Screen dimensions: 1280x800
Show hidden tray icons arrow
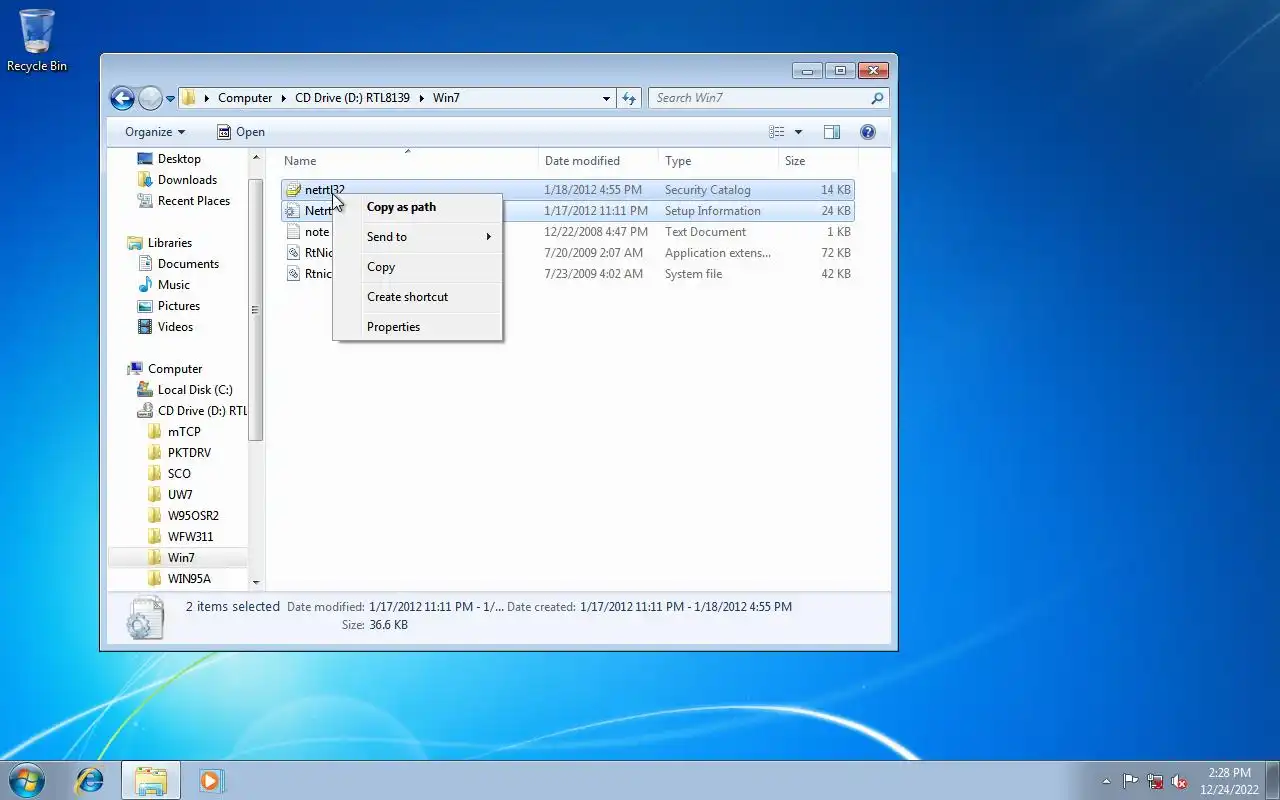click(x=1106, y=781)
